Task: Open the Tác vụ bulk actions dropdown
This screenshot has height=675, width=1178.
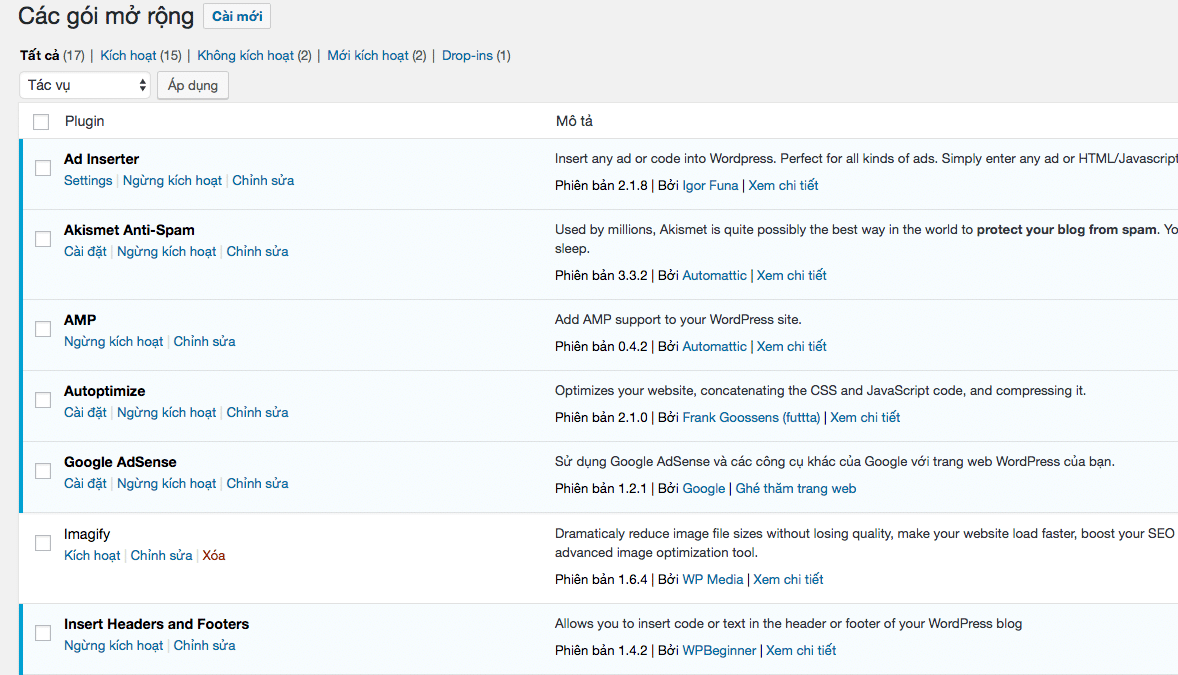Action: (x=85, y=85)
